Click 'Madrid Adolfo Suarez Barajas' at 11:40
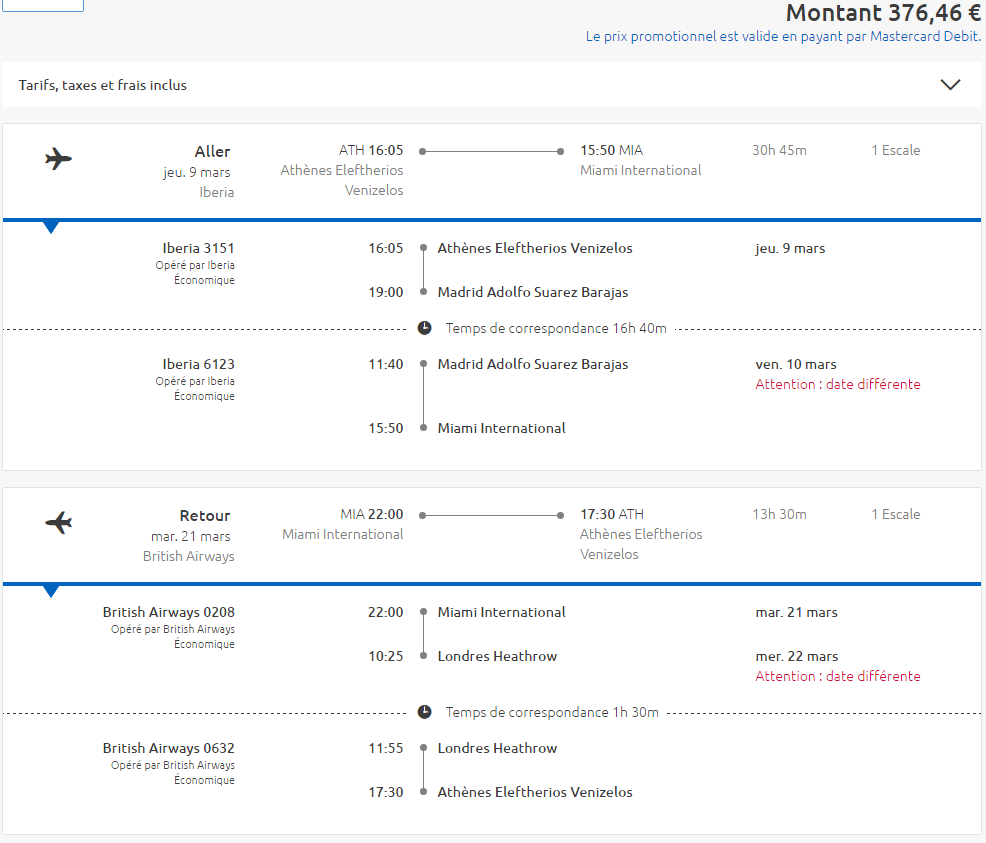This screenshot has height=843, width=986. click(533, 364)
